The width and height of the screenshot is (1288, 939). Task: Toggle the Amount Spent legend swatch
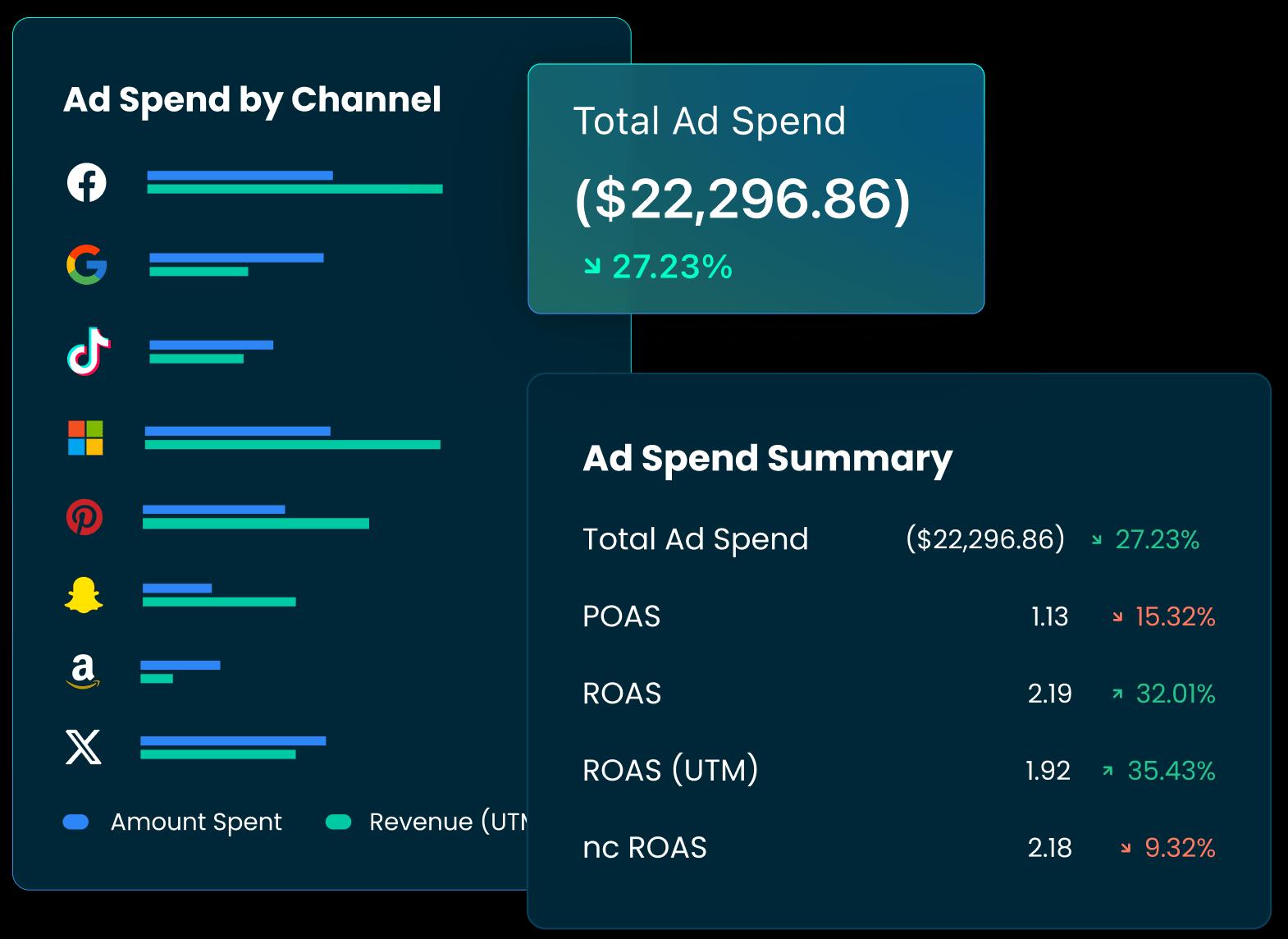[76, 822]
